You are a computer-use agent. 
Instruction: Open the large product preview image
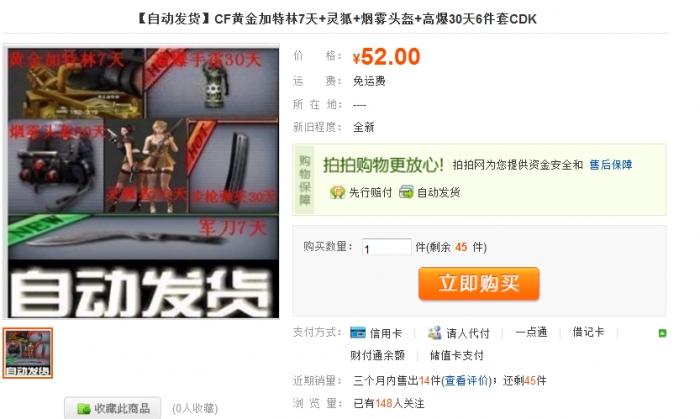143,183
